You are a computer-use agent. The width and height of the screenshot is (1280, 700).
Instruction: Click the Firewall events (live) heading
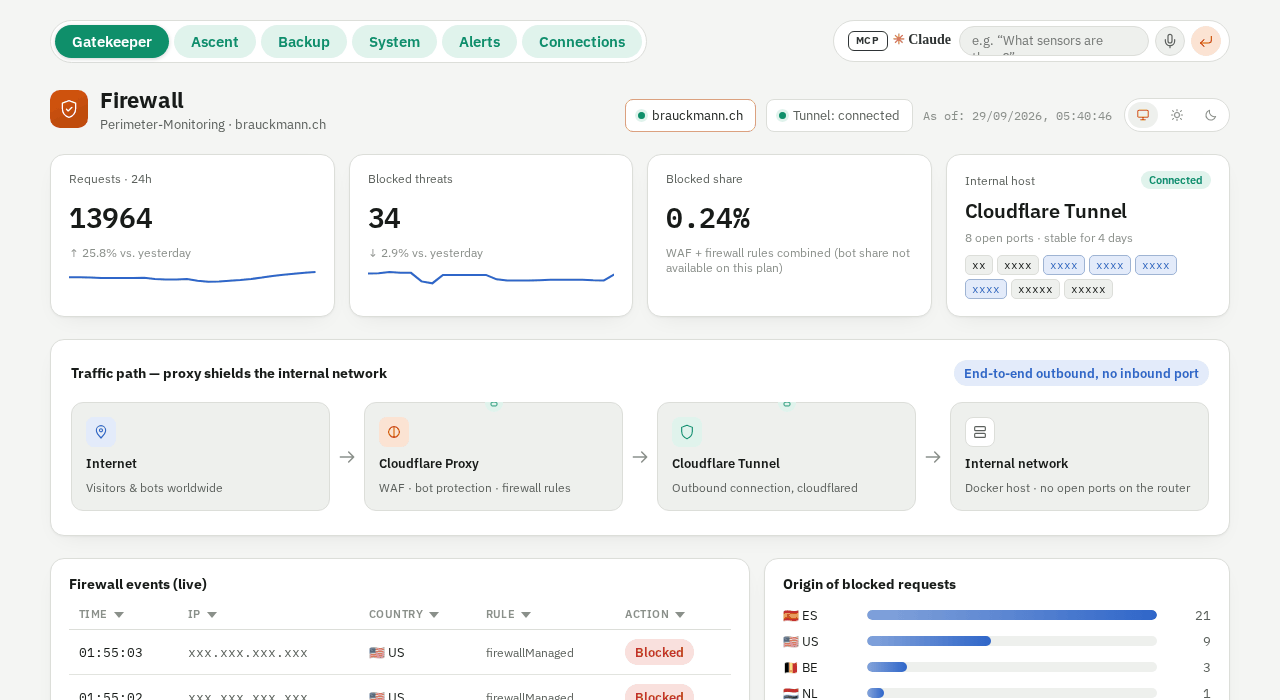click(138, 584)
